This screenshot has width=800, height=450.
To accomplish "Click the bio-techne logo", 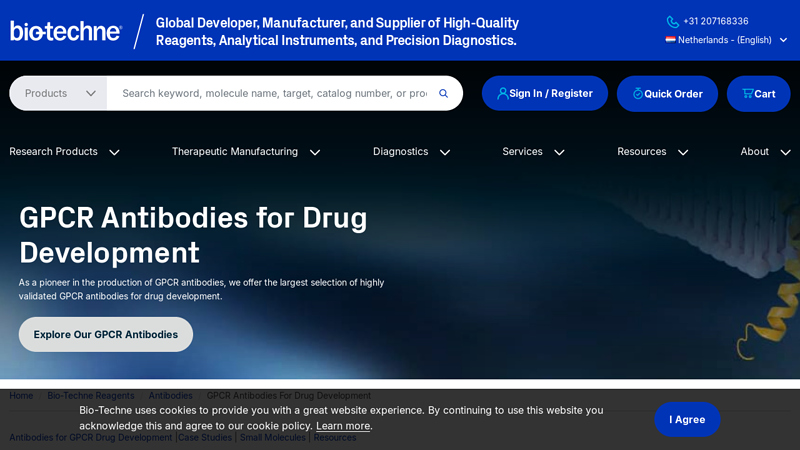I will coord(66,31).
